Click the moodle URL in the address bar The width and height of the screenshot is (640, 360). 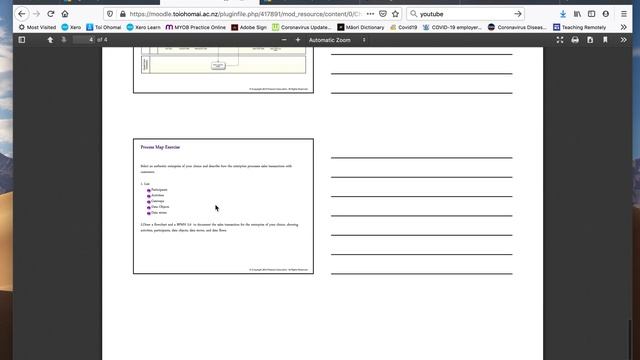coord(245,14)
